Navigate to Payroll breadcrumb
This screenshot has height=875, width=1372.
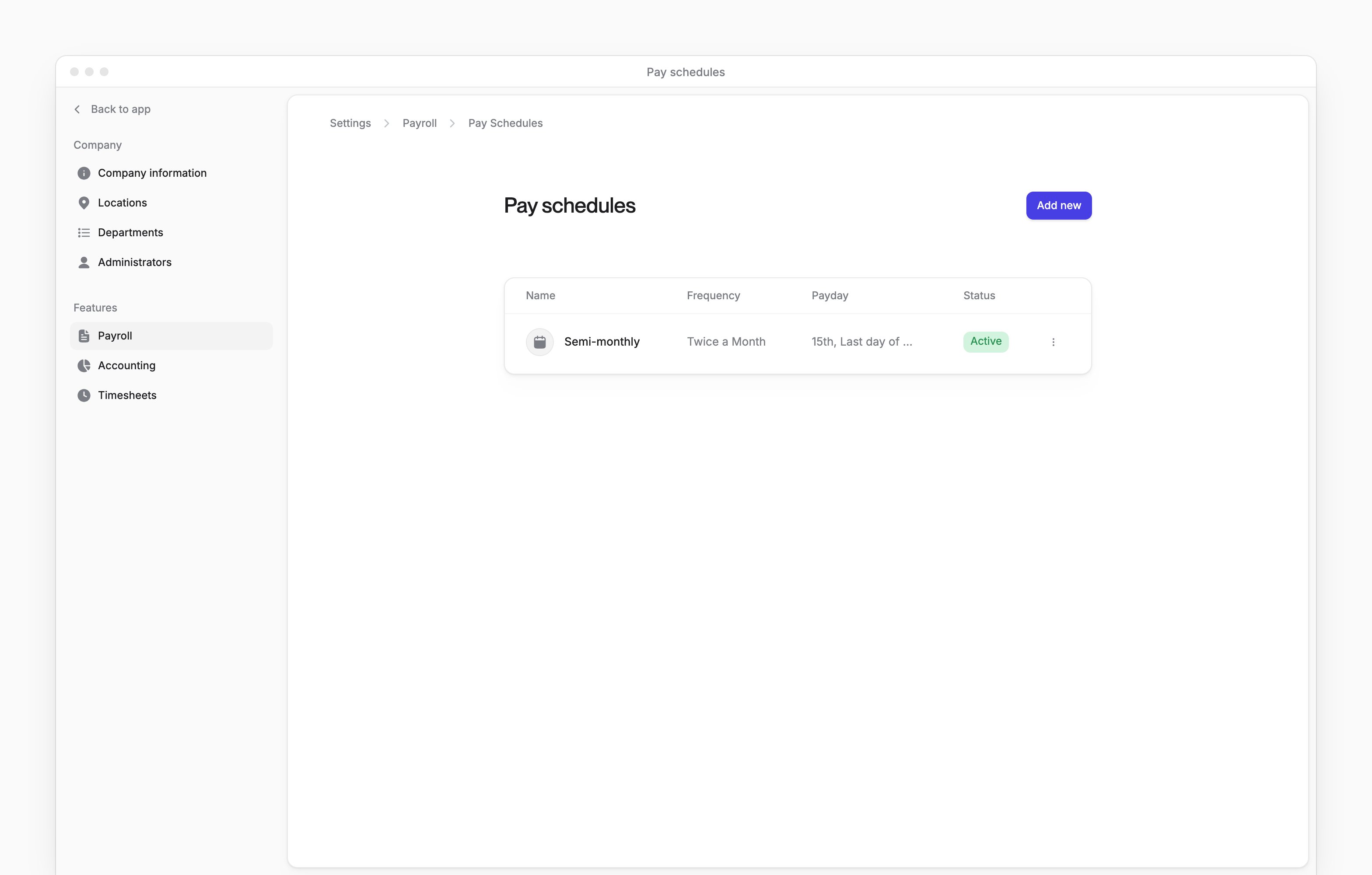[x=420, y=123]
